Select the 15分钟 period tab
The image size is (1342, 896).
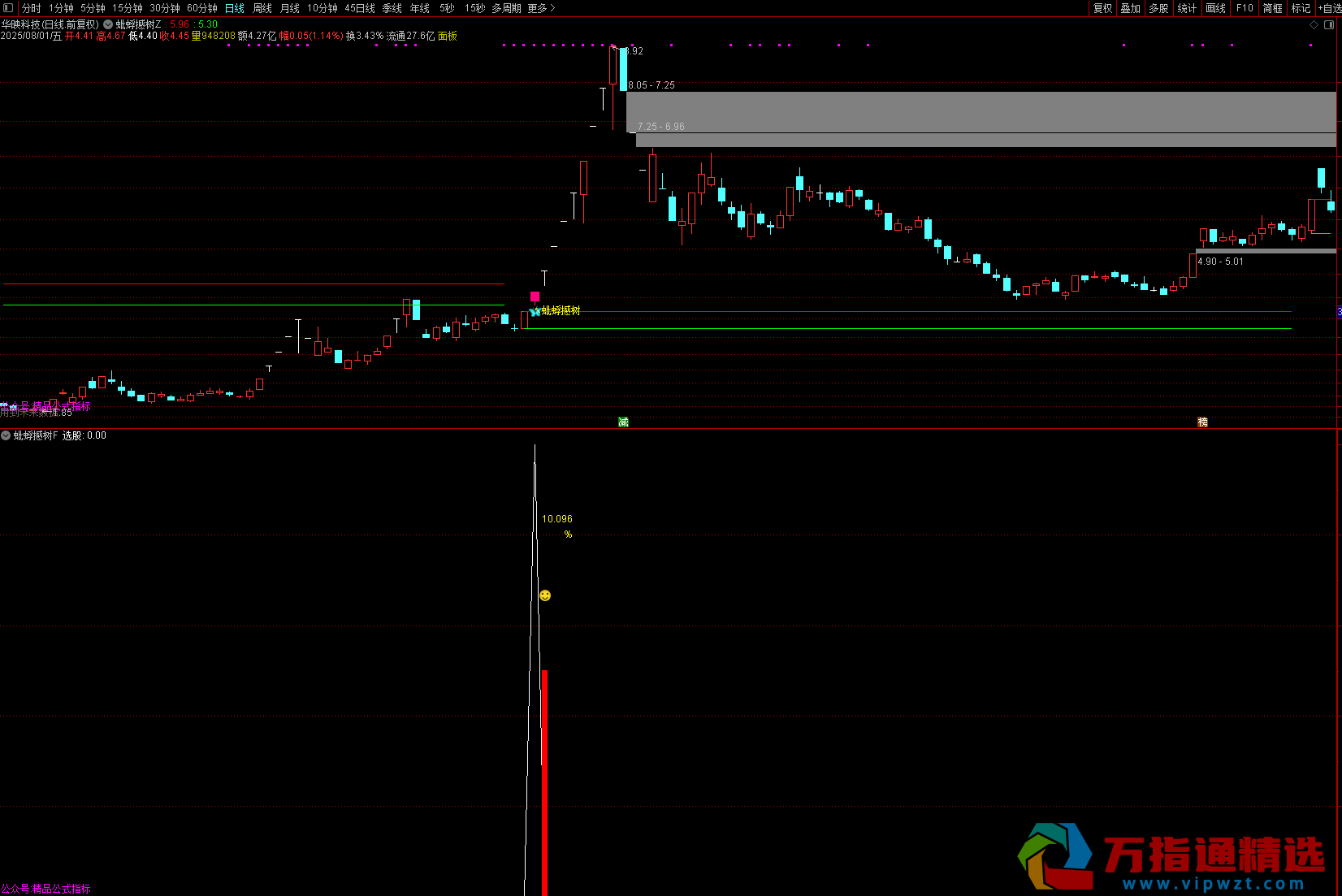(128, 8)
